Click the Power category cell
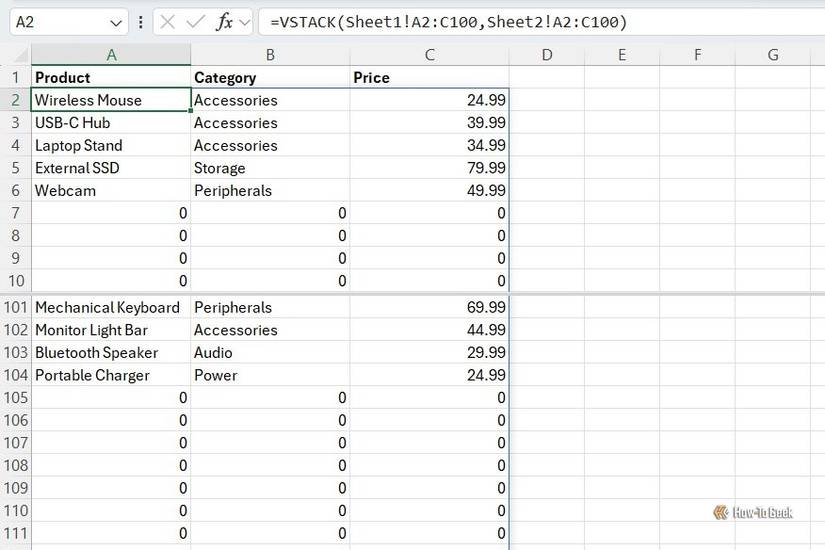The height and width of the screenshot is (550, 825). coord(270,375)
